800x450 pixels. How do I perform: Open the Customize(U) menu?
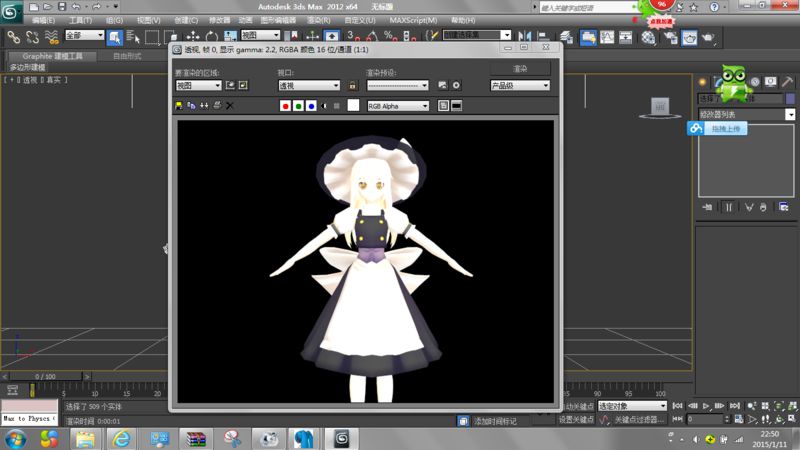(x=360, y=20)
